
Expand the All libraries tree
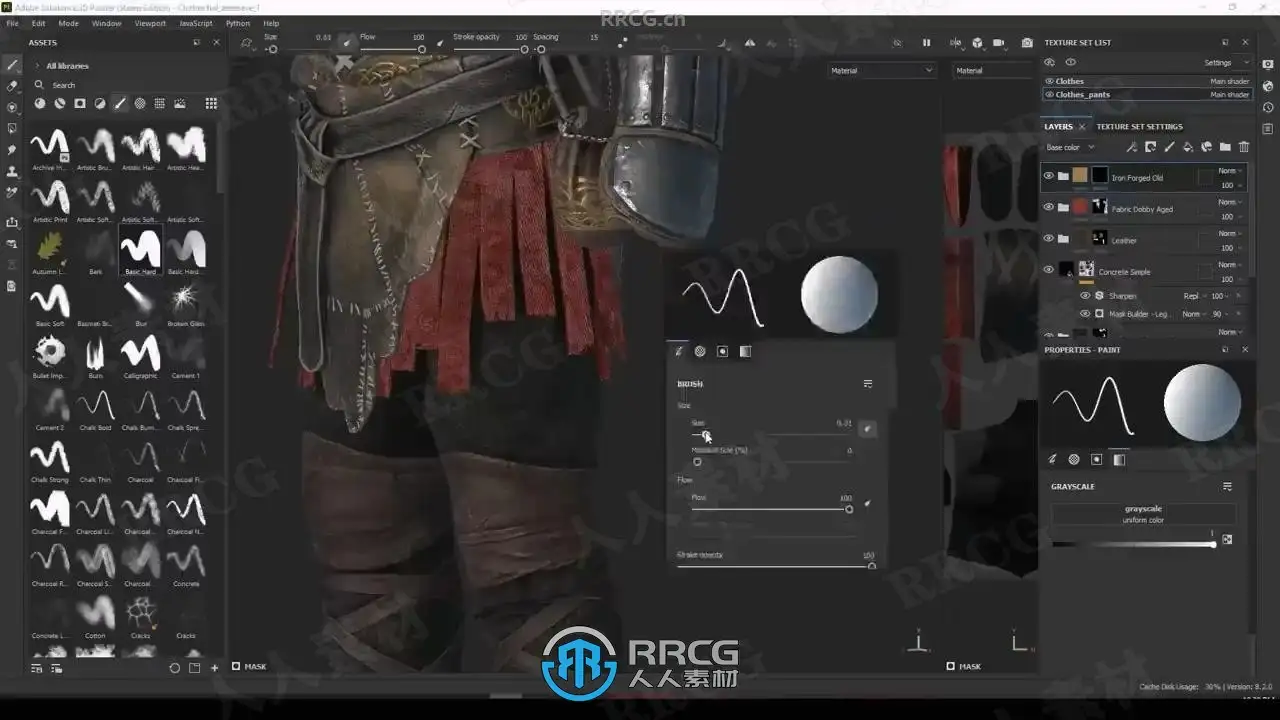click(38, 66)
